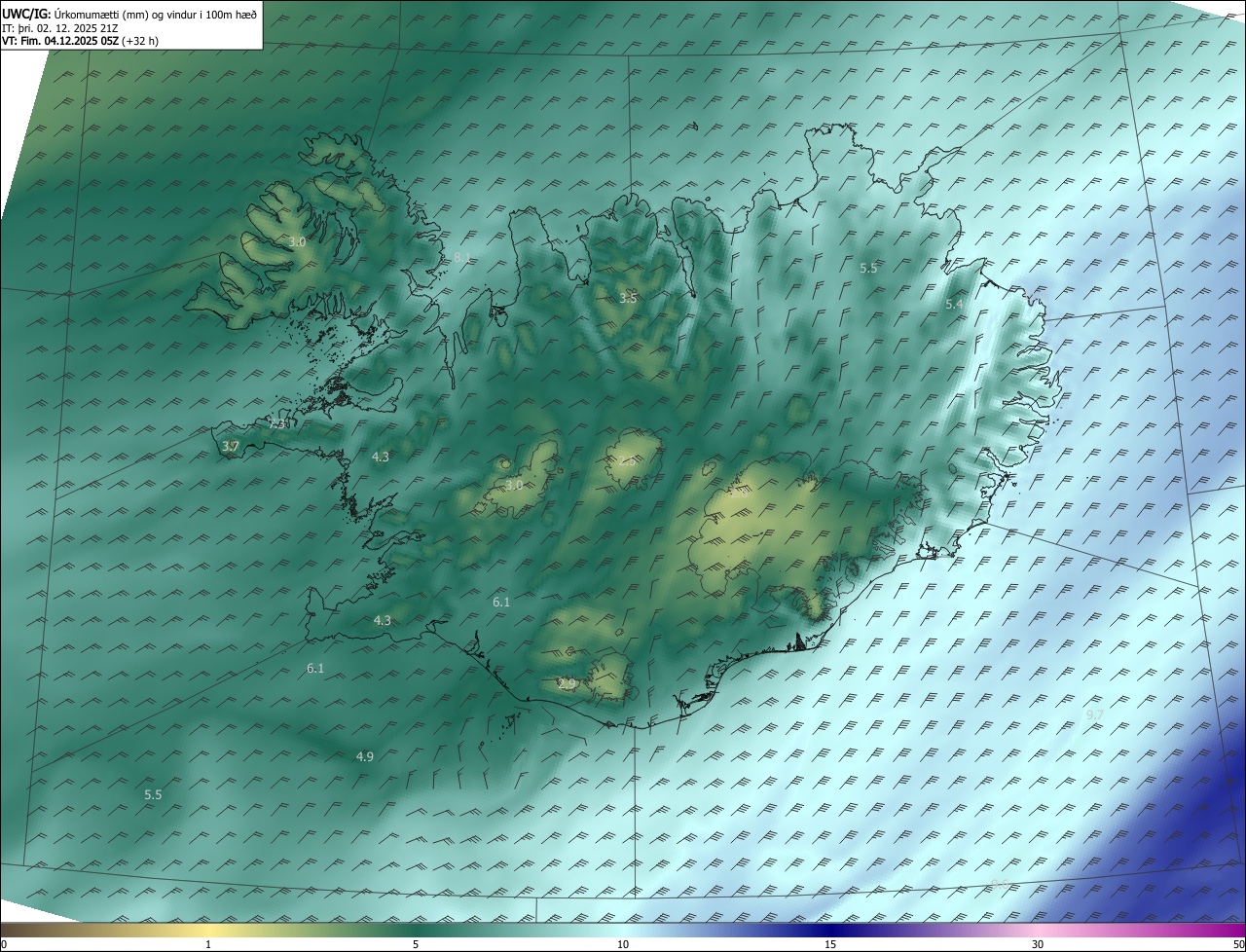Click the '5' tick label on the color scale
This screenshot has height=952, width=1246.
pos(416,945)
